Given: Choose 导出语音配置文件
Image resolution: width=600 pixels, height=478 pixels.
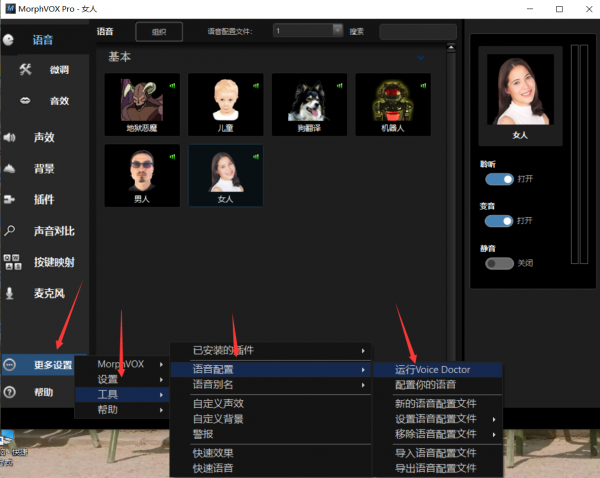Looking at the screenshot, I should point(437,468).
